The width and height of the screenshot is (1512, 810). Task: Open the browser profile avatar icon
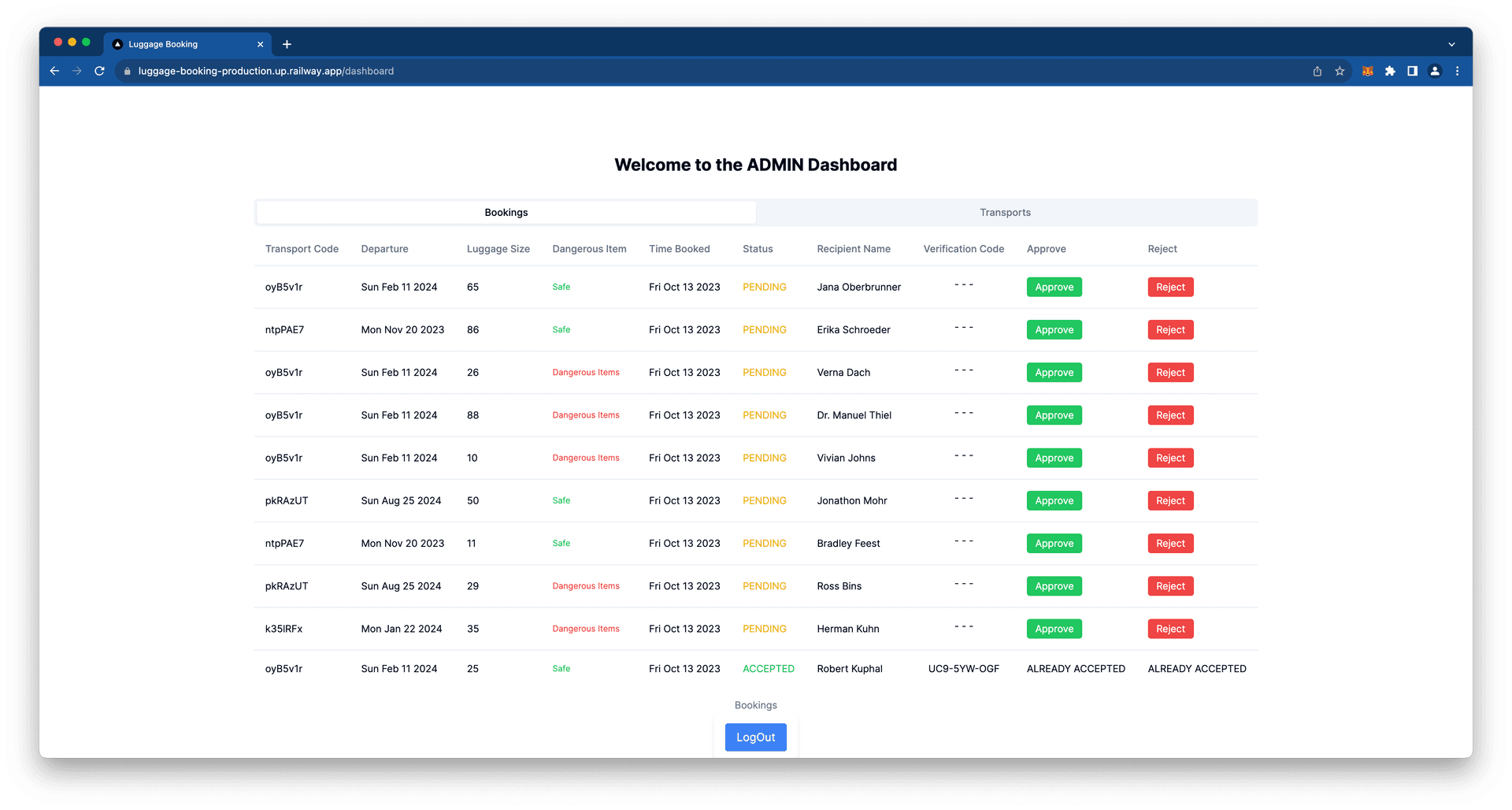1435,71
